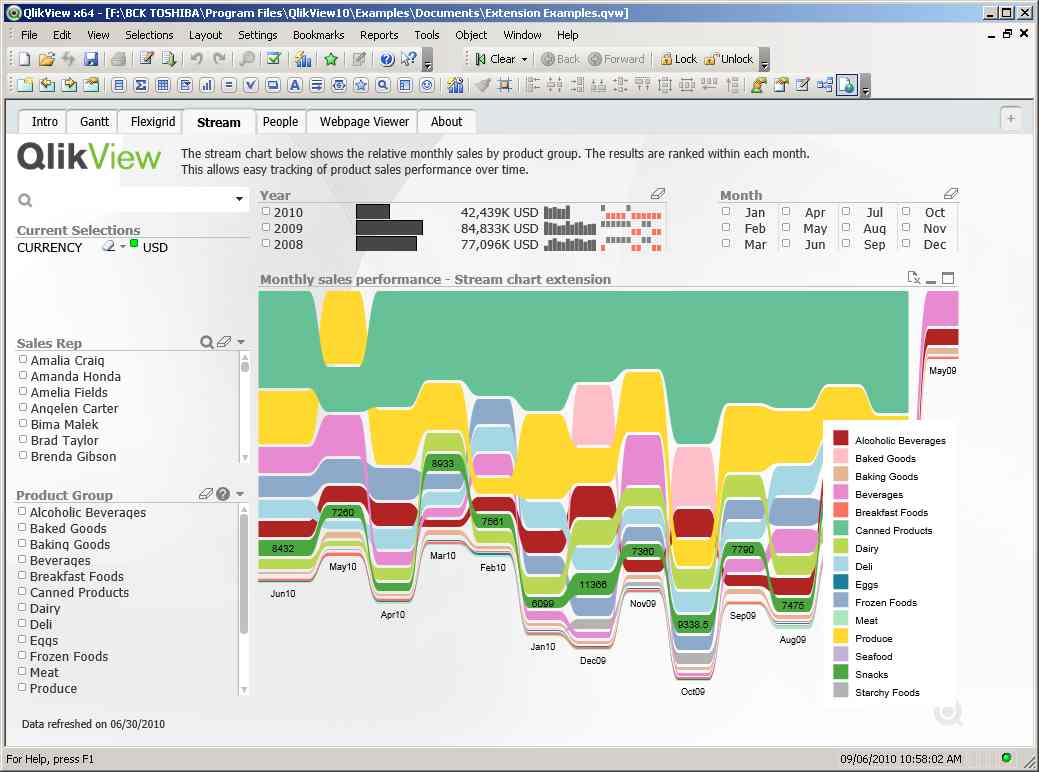Click the help question mark in Product Group
1039x772 pixels.
pyautogui.click(x=223, y=494)
